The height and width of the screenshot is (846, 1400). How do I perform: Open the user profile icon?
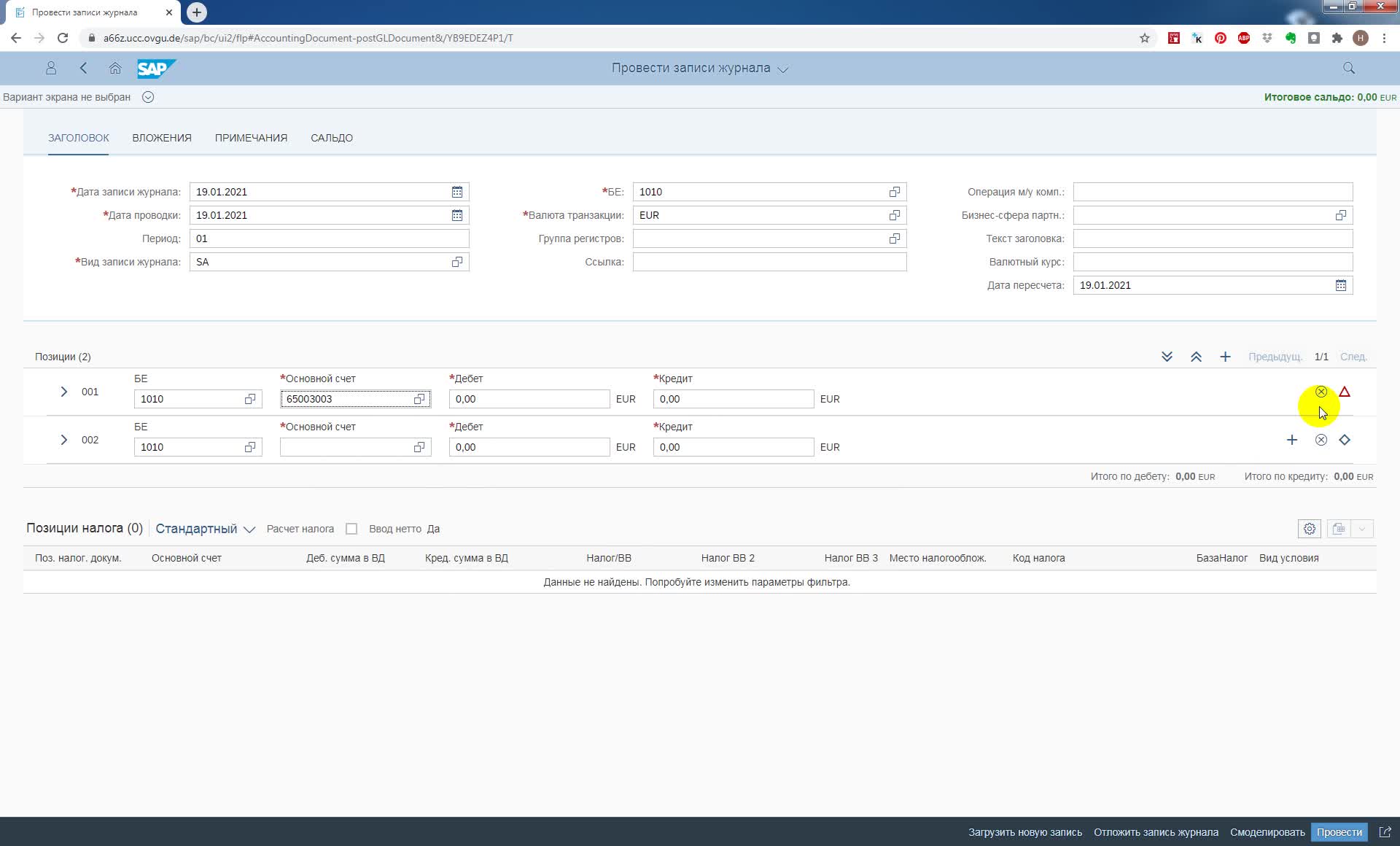tap(51, 68)
